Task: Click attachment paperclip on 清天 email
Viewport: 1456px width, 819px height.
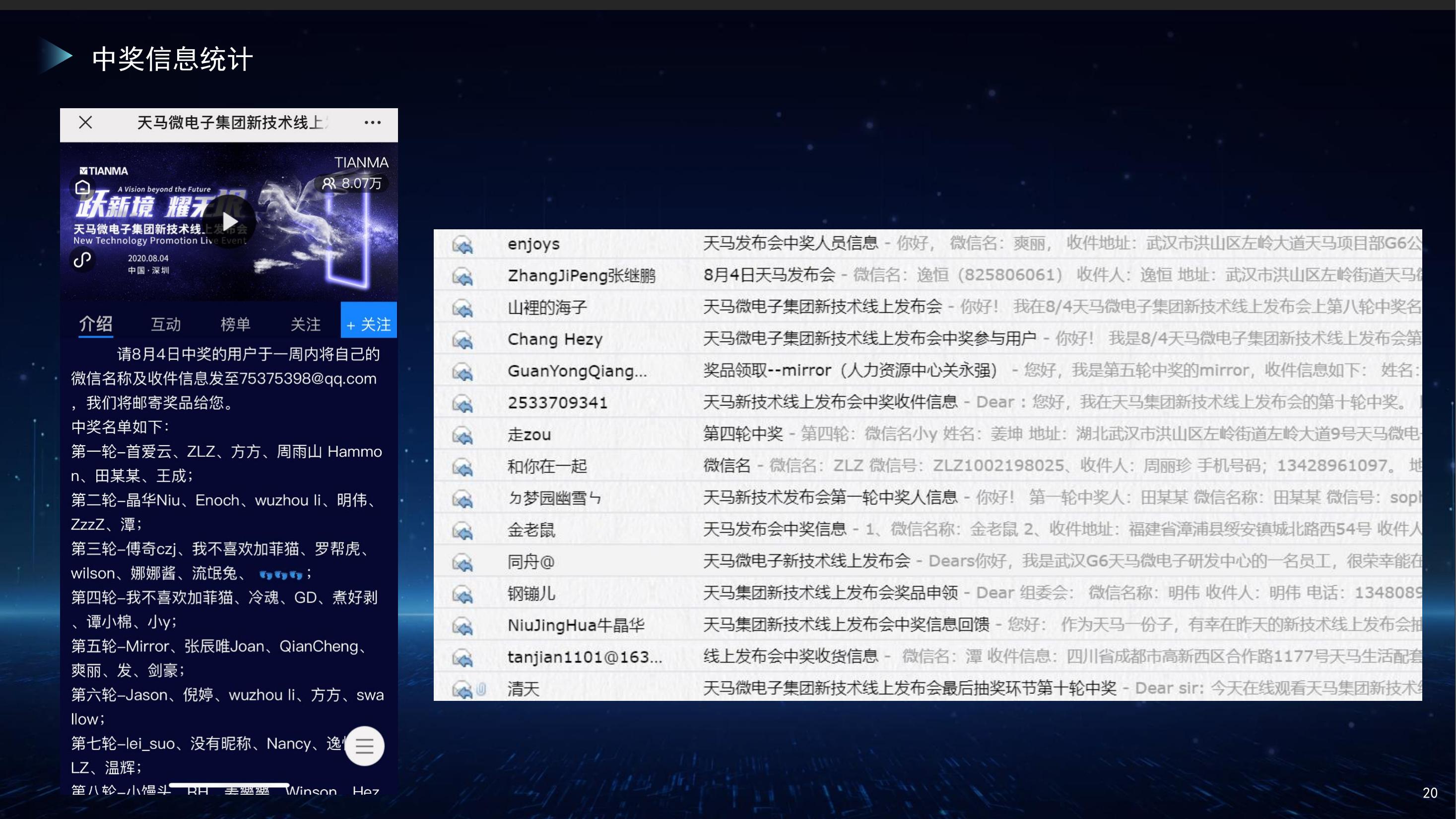Action: coord(481,688)
